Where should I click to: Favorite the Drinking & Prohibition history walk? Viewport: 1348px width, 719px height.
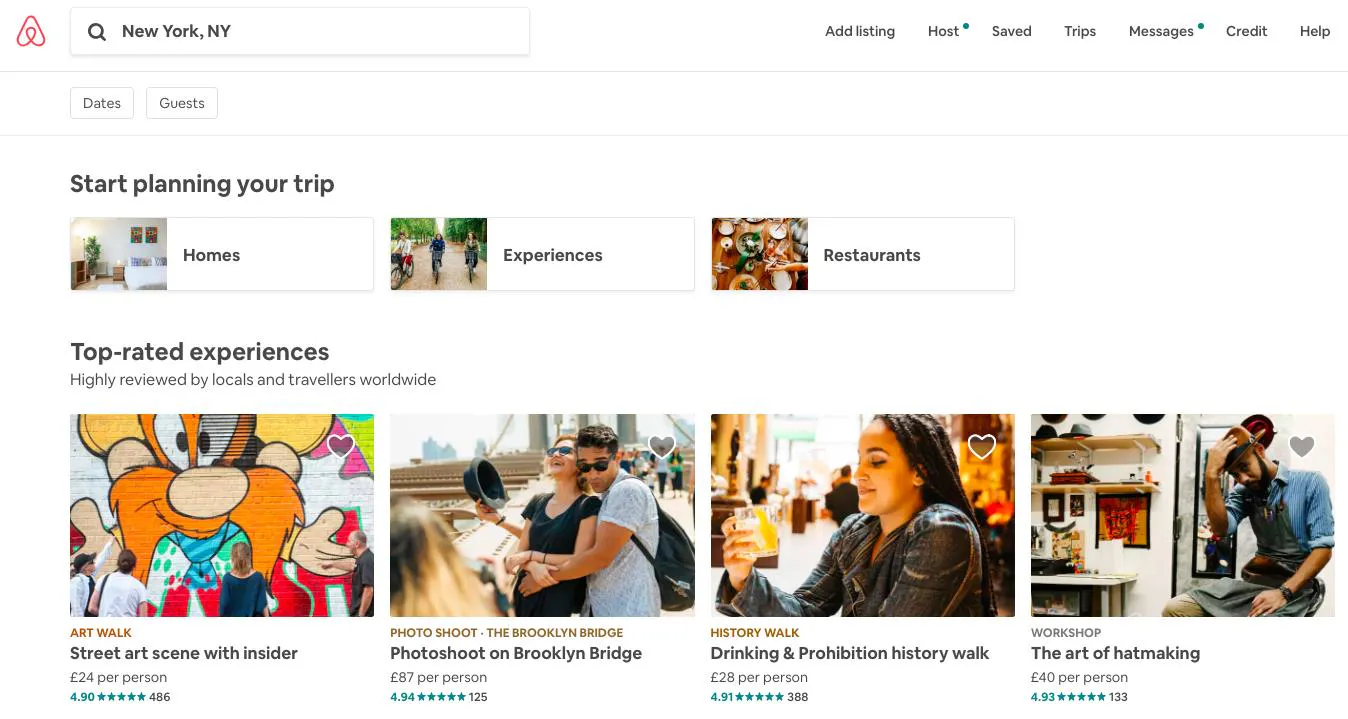[x=982, y=446]
